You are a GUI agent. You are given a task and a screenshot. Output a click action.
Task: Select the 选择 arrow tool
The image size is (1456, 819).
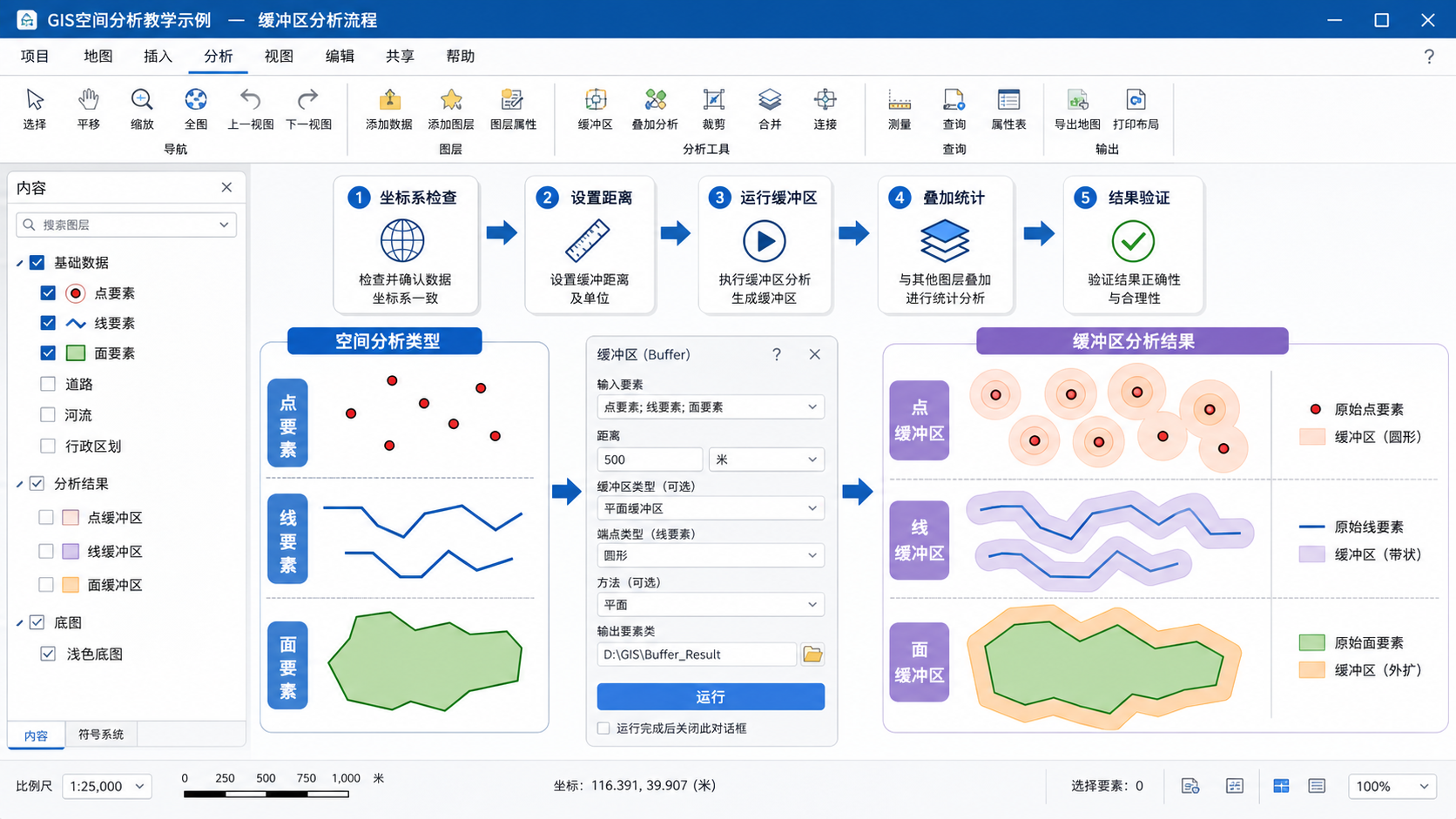pos(35,109)
